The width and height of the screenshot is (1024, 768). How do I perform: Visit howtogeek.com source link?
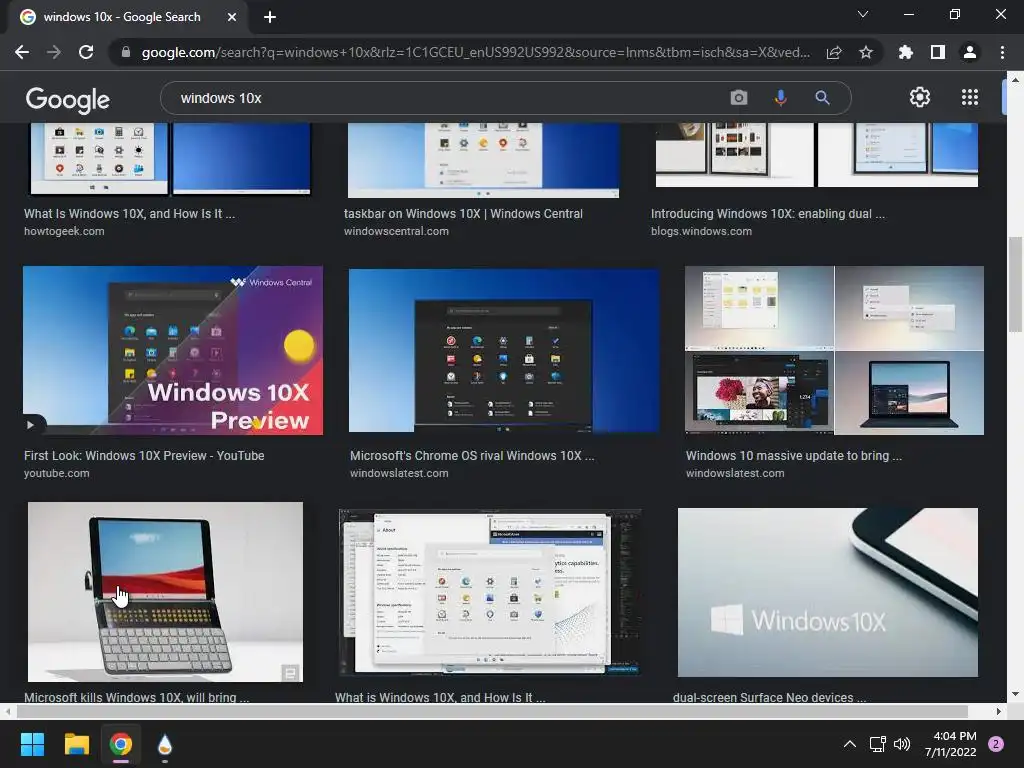click(64, 231)
